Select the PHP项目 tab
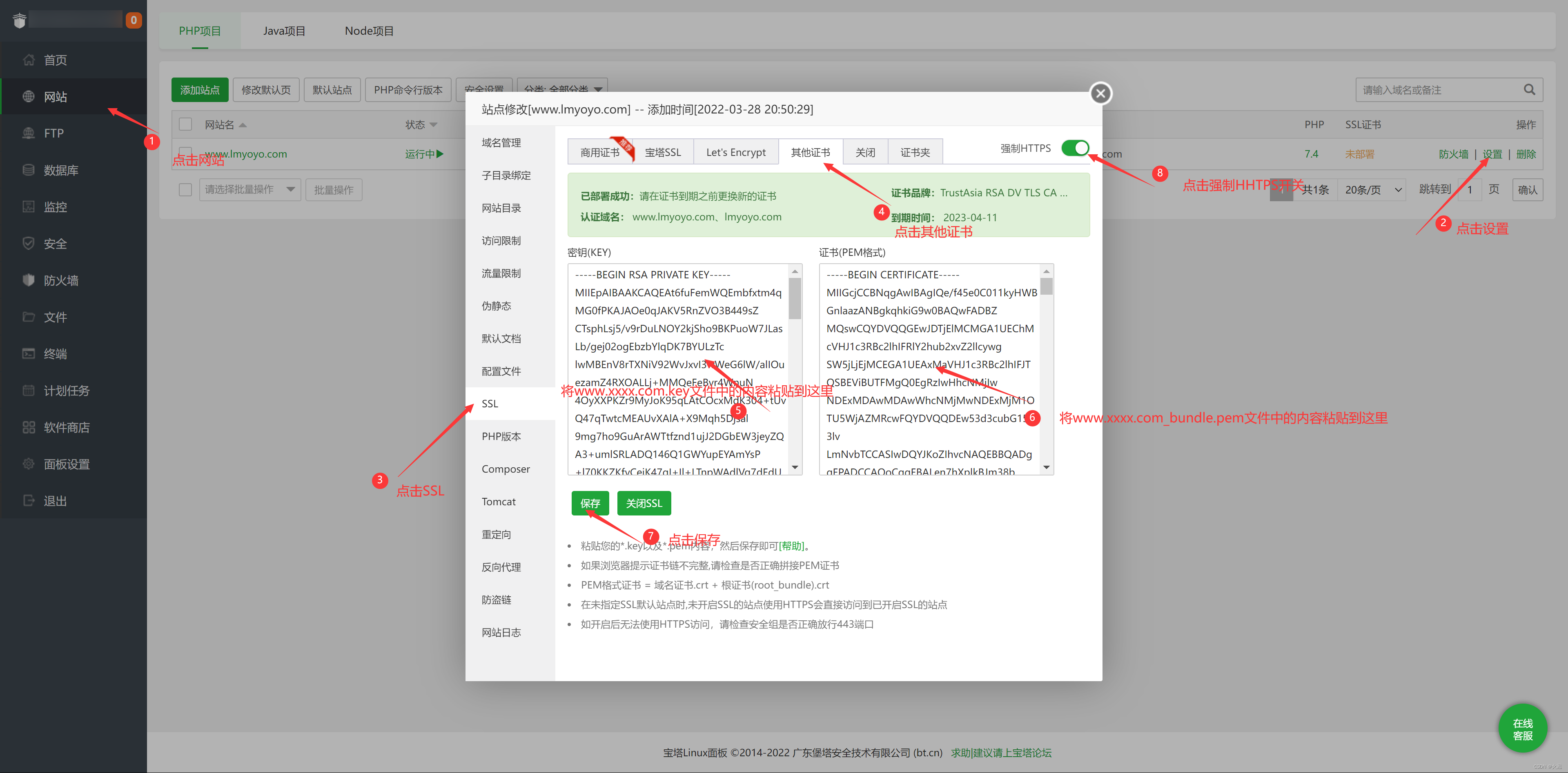Screen dimensions: 1568x773 click(x=200, y=31)
